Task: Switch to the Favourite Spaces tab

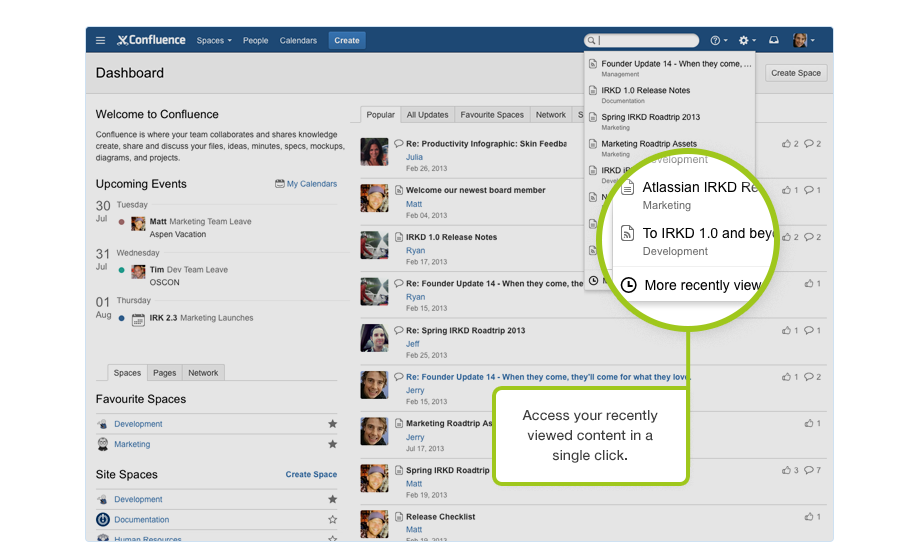Action: [x=492, y=115]
